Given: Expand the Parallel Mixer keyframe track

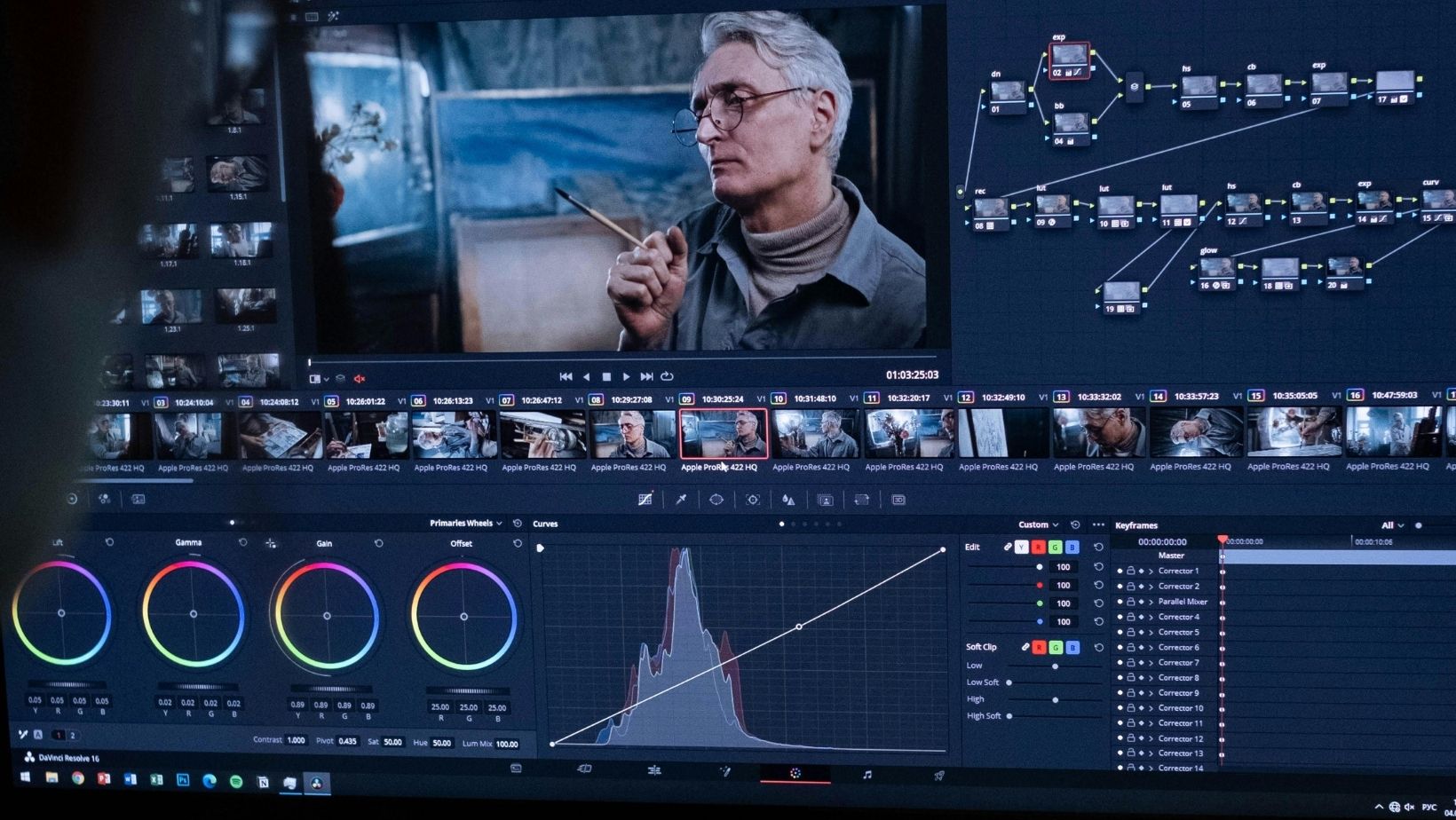Looking at the screenshot, I should coord(1151,602).
